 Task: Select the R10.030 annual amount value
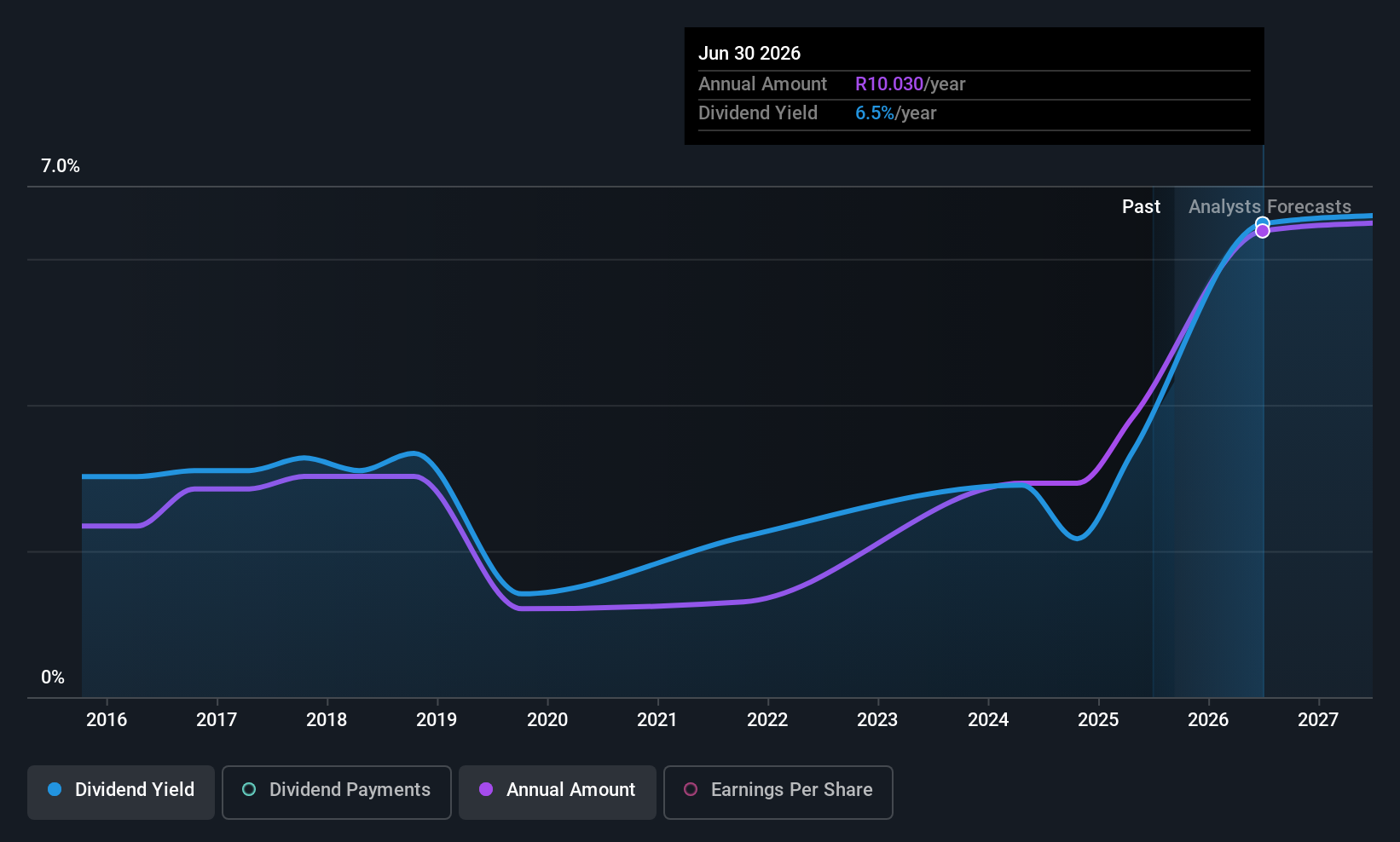click(x=889, y=84)
